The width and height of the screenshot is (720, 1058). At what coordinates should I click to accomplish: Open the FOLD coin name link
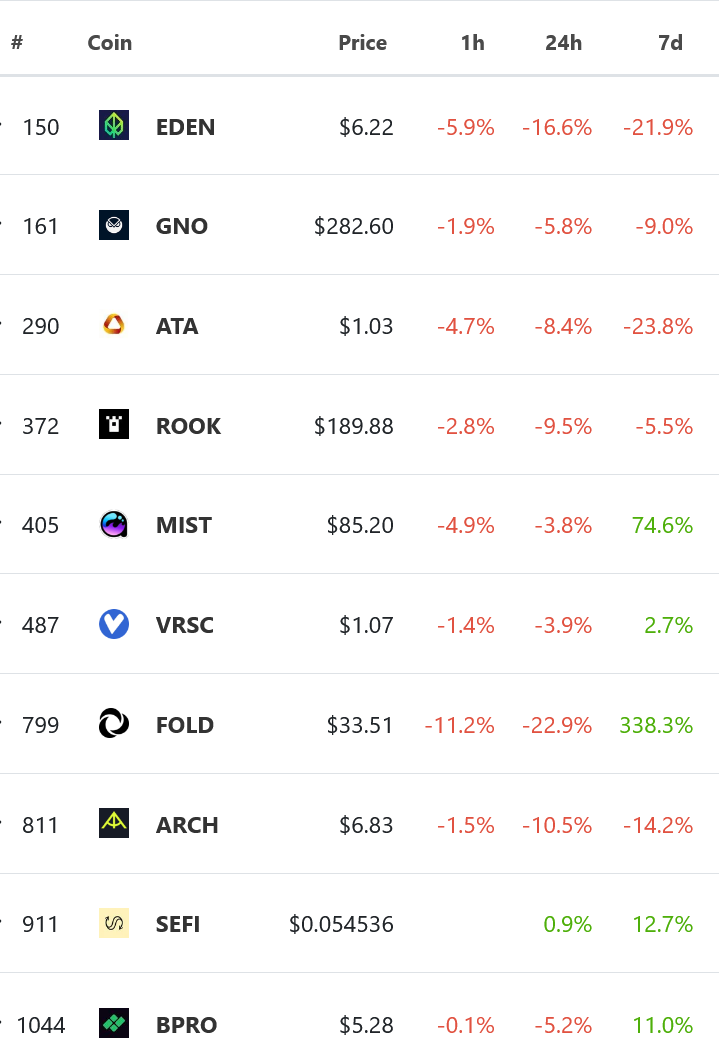(x=185, y=725)
